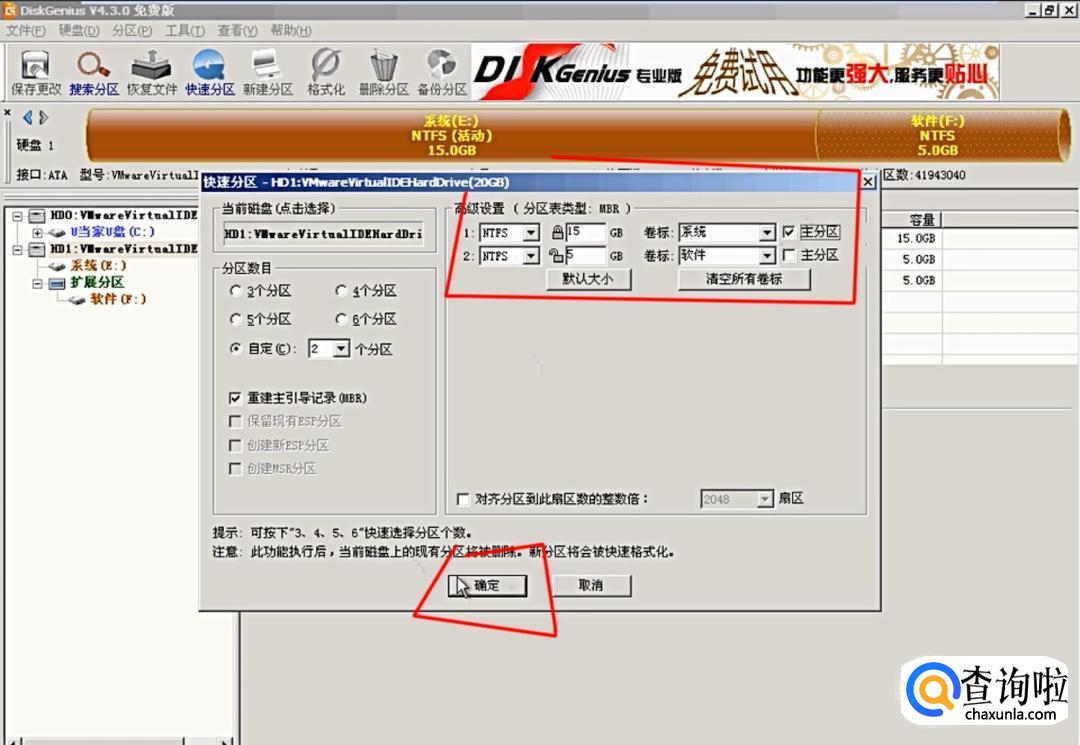The height and width of the screenshot is (745, 1080).
Task: Open the custom partition count dropdown
Action: [341, 349]
